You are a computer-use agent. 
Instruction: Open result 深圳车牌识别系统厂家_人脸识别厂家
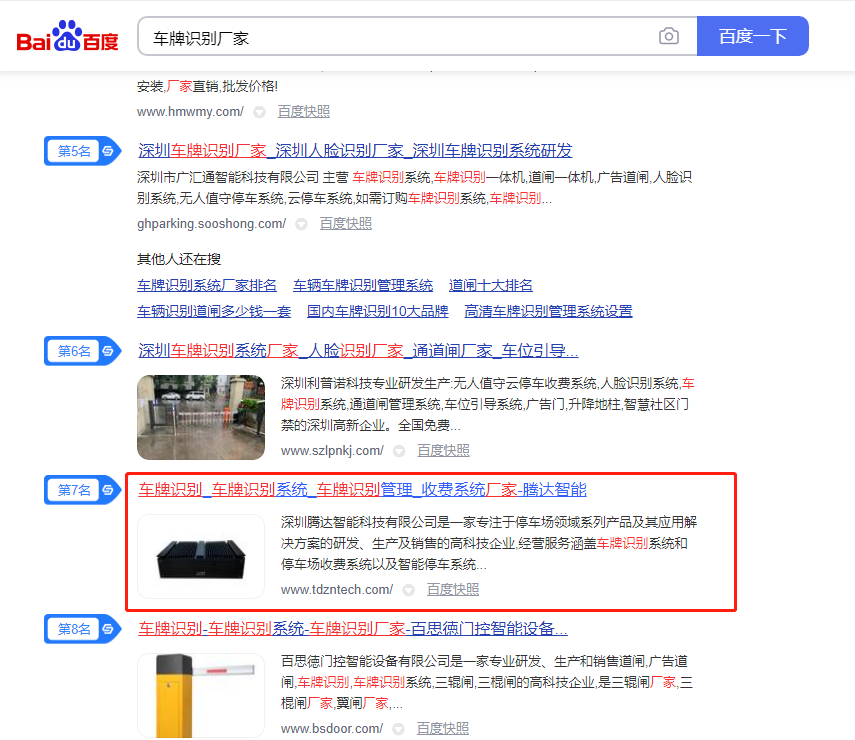click(358, 351)
